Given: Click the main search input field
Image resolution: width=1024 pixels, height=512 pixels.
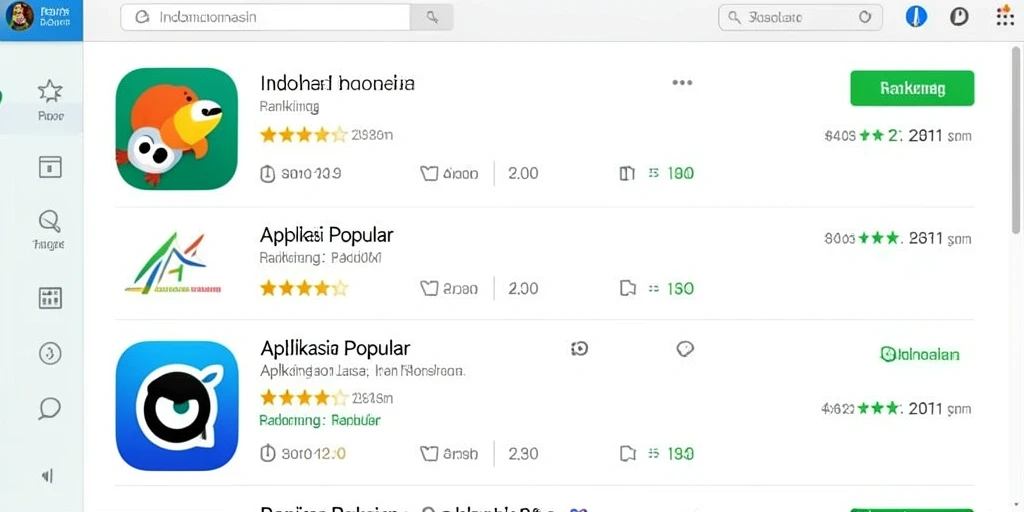Looking at the screenshot, I should (x=265, y=18).
